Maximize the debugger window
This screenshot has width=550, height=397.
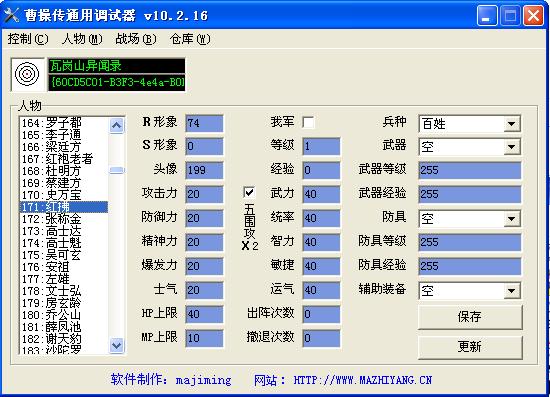(510, 16)
